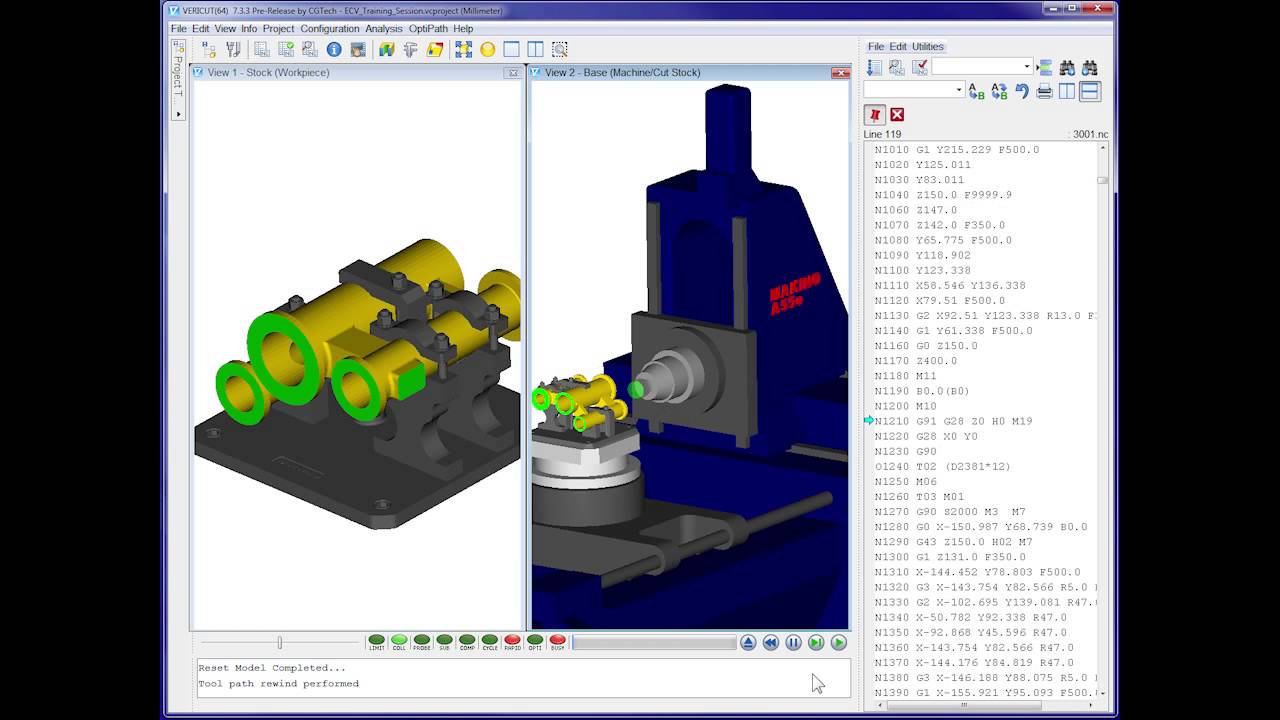Toggle the COLL status indicator light
Image resolution: width=1280 pixels, height=720 pixels.
click(x=399, y=640)
